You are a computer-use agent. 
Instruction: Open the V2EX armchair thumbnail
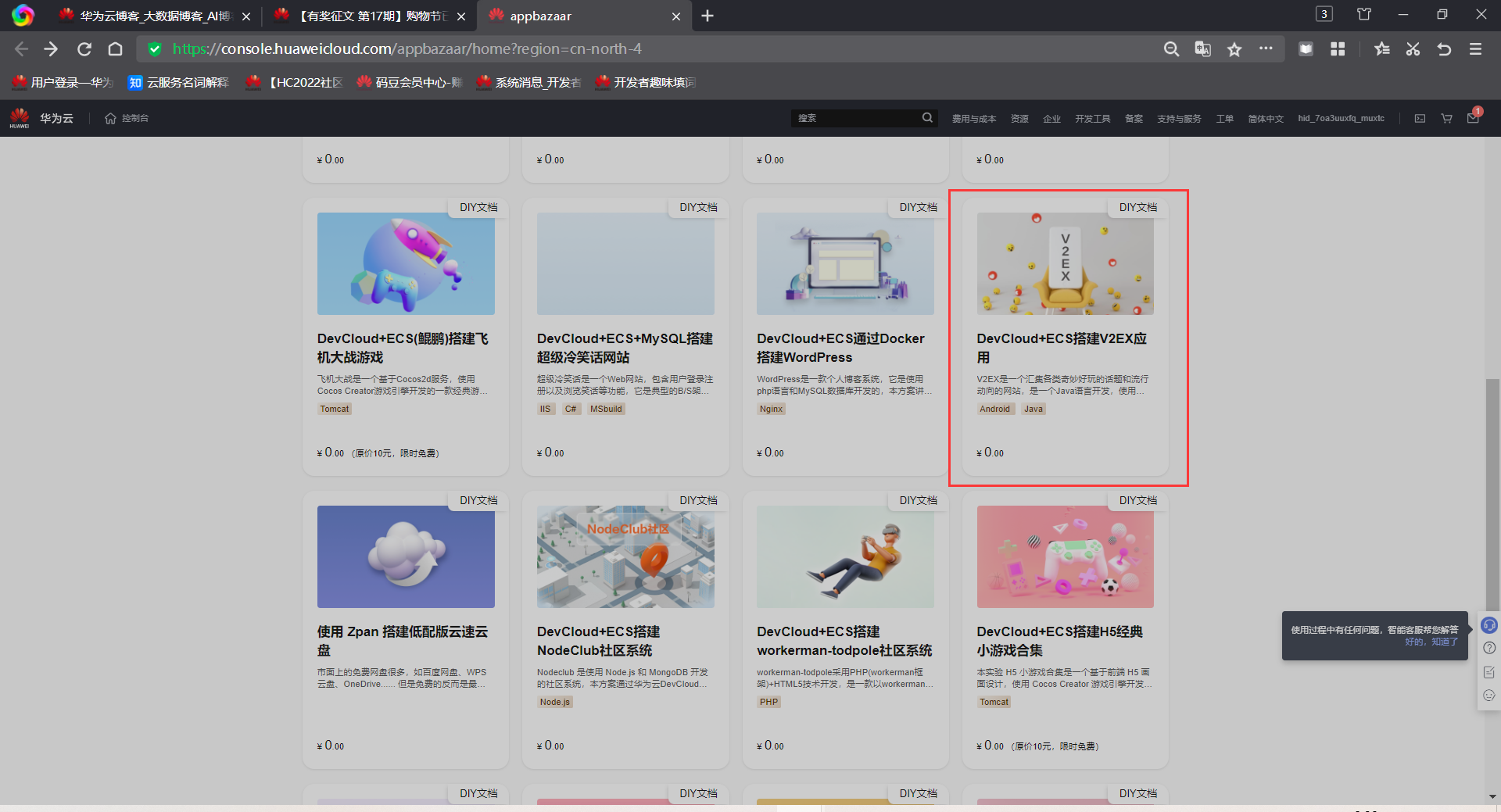click(1065, 263)
